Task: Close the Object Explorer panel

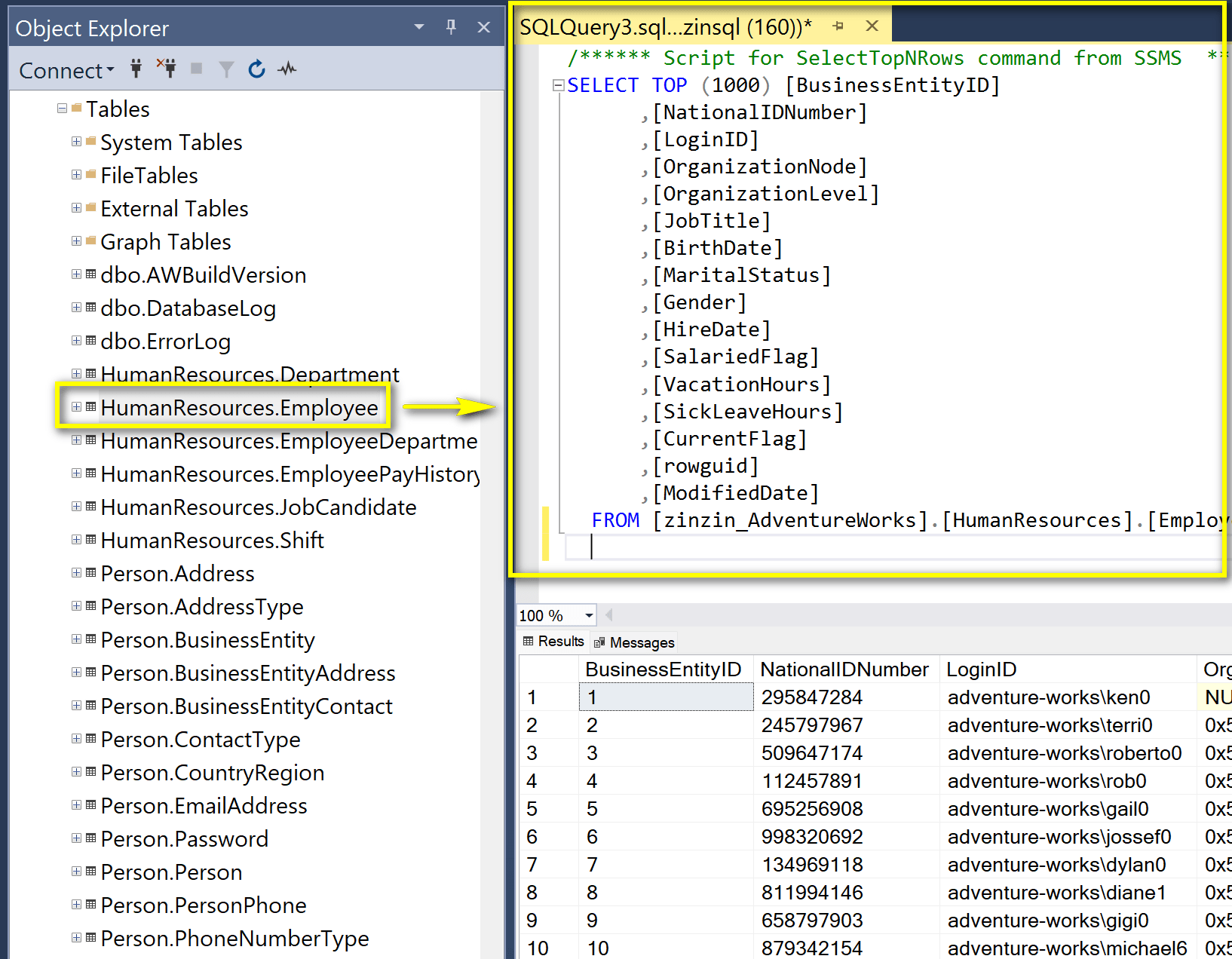Action: tap(484, 27)
